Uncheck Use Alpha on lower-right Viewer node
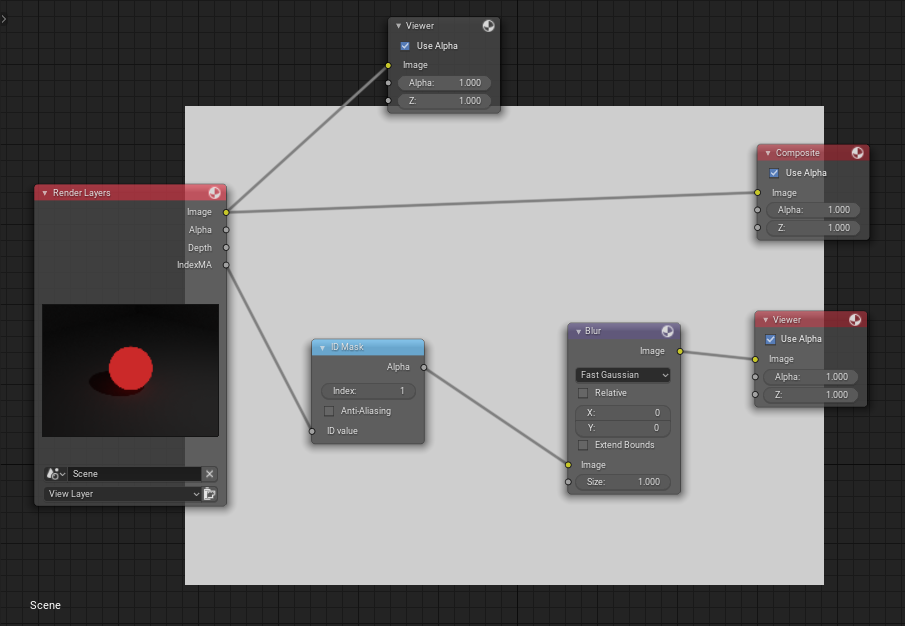The image size is (905, 626). point(770,339)
